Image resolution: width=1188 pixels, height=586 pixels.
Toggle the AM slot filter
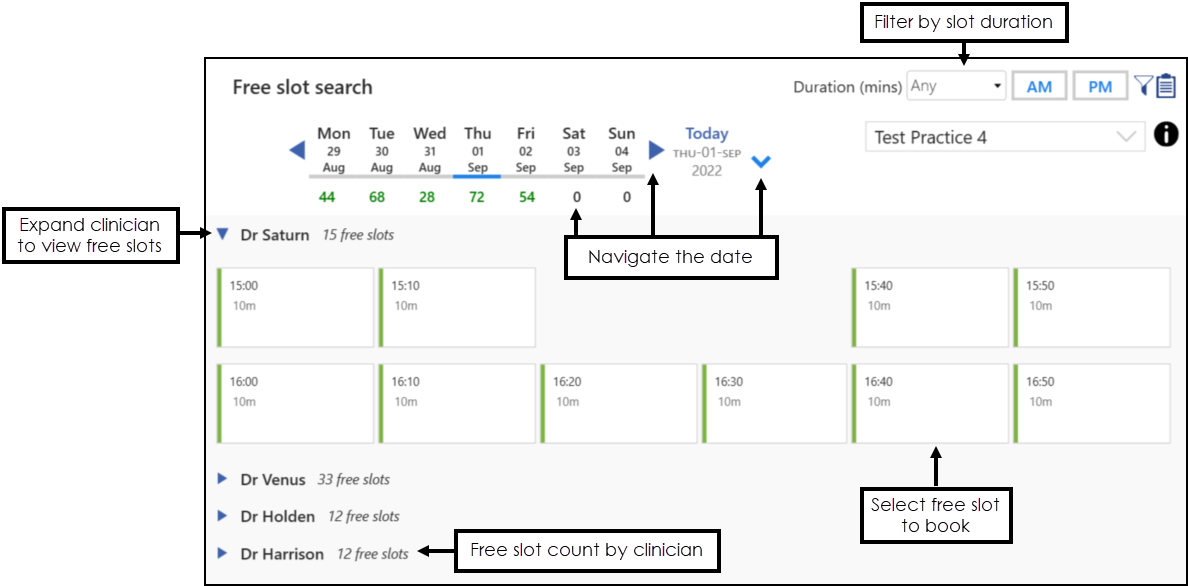click(x=1039, y=87)
